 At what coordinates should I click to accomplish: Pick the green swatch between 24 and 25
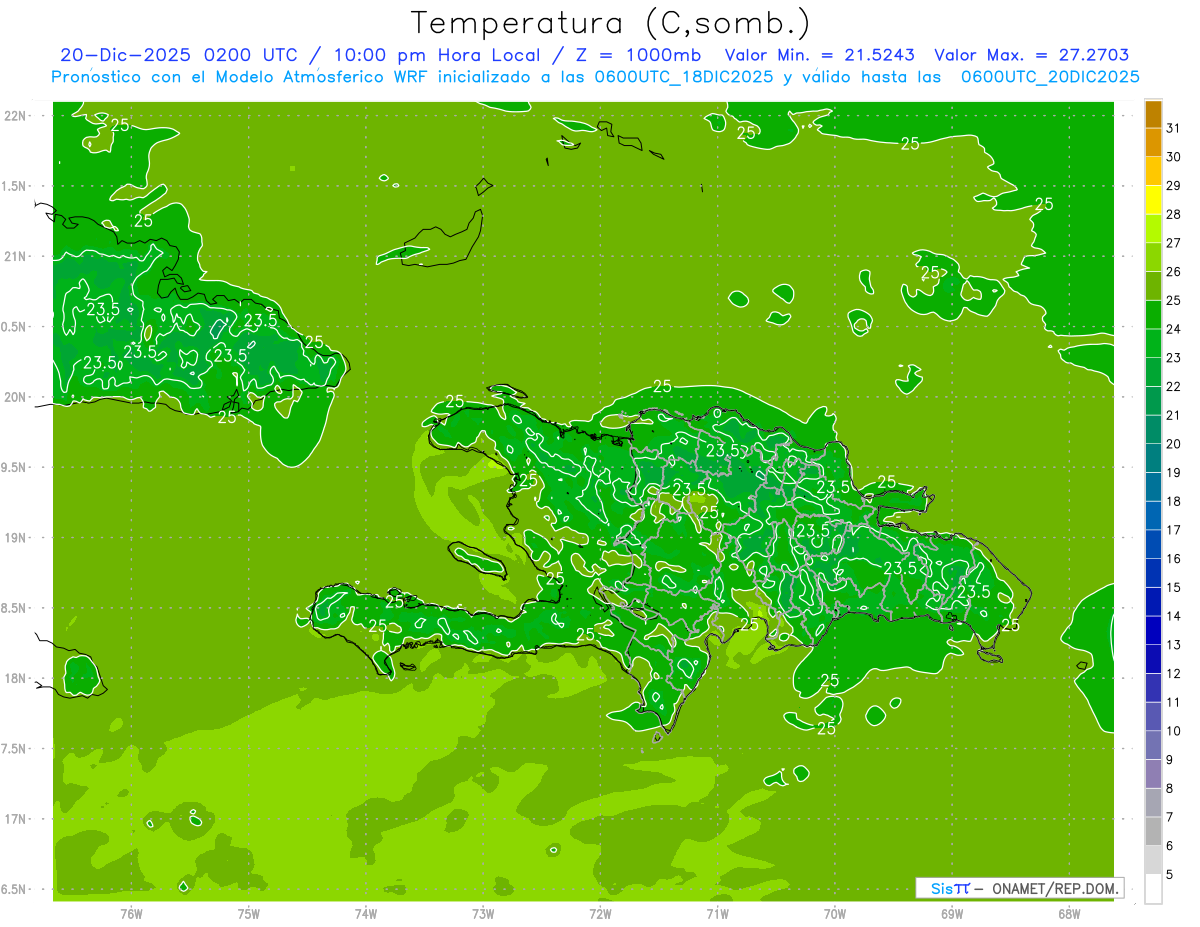click(1153, 315)
